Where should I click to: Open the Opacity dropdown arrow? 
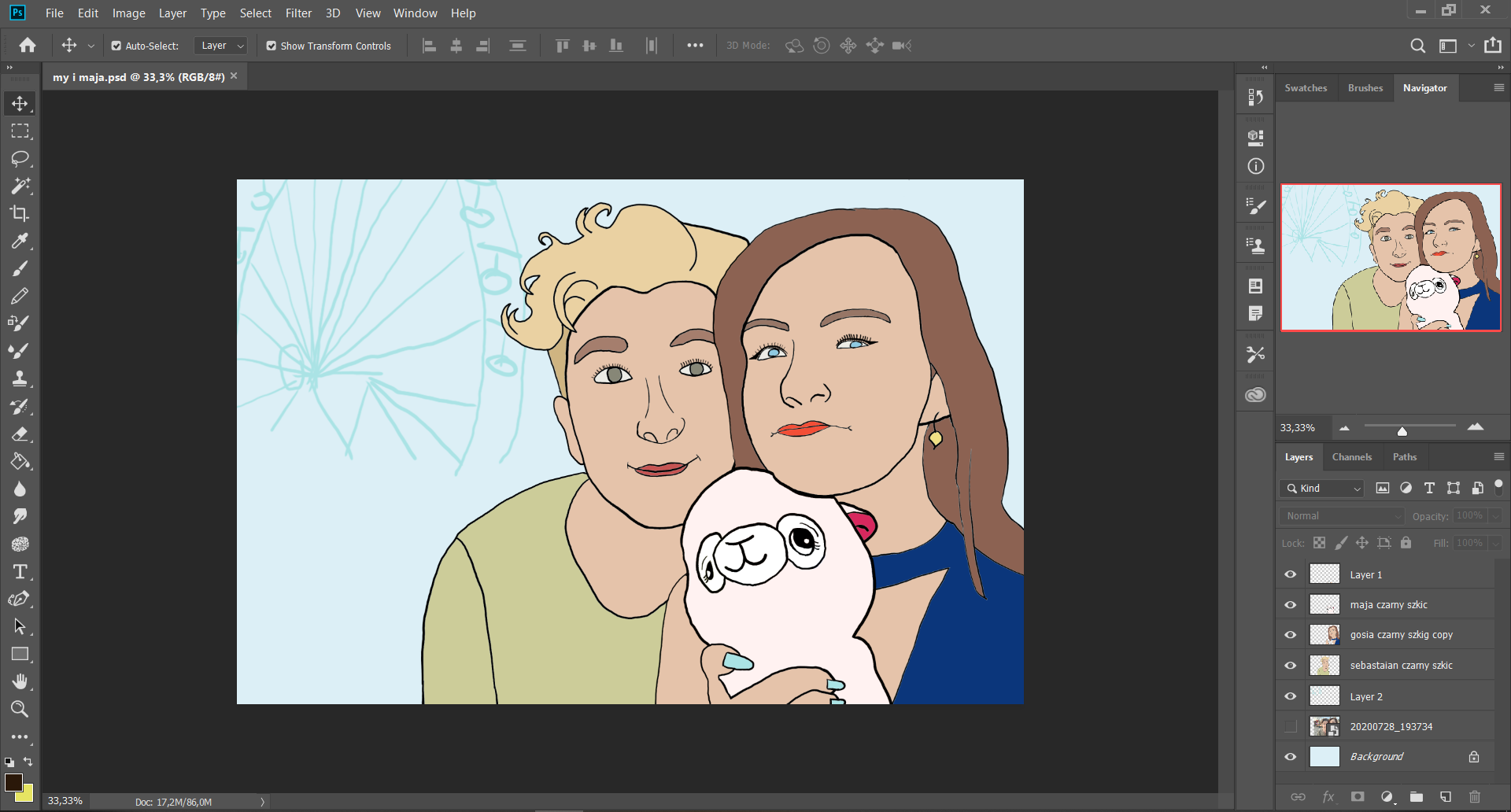[x=1495, y=516]
